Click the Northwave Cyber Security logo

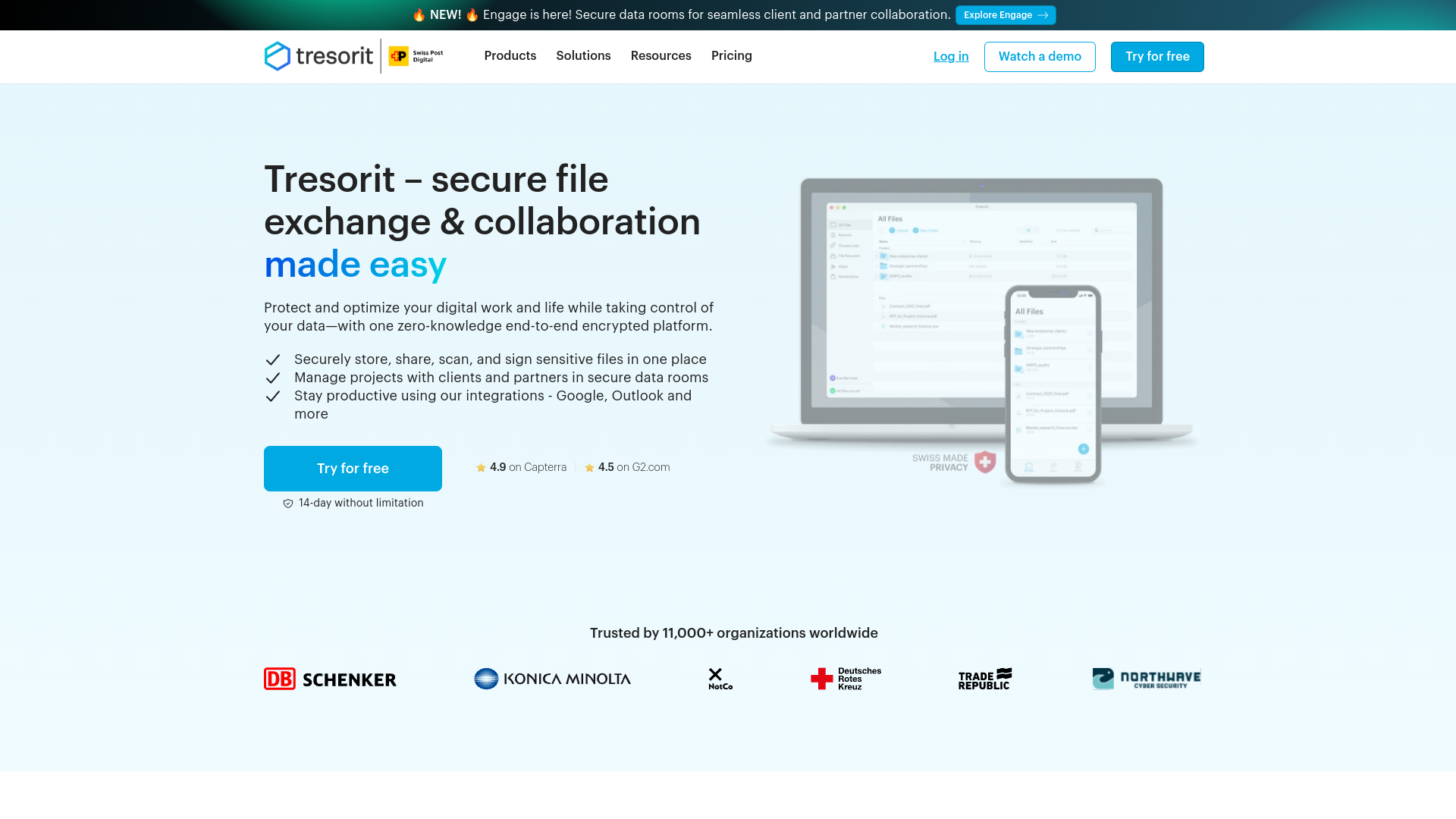[1146, 678]
